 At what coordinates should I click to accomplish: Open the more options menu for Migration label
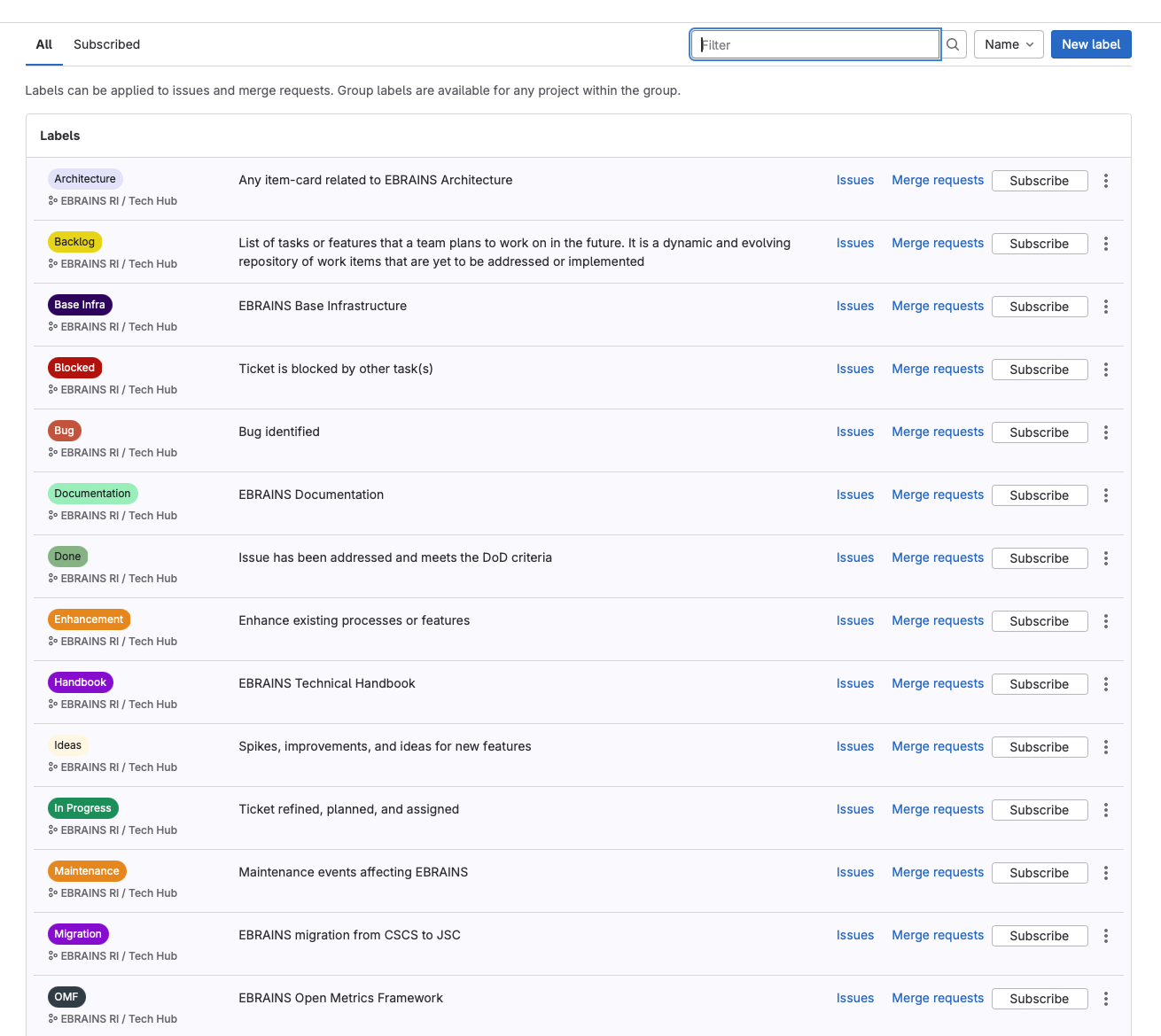coord(1105,936)
